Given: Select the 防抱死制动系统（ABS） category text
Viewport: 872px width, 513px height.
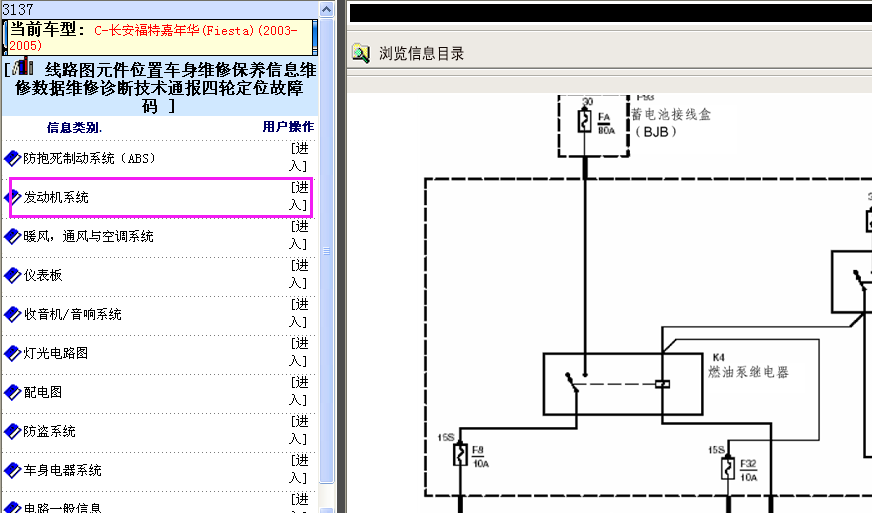Looking at the screenshot, I should [90, 159].
